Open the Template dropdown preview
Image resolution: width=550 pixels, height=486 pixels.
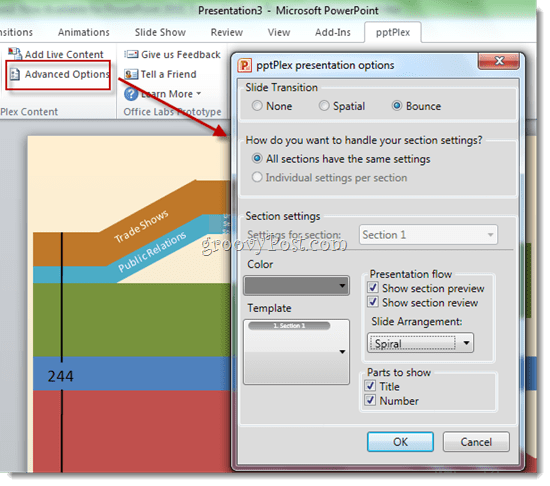click(x=296, y=352)
